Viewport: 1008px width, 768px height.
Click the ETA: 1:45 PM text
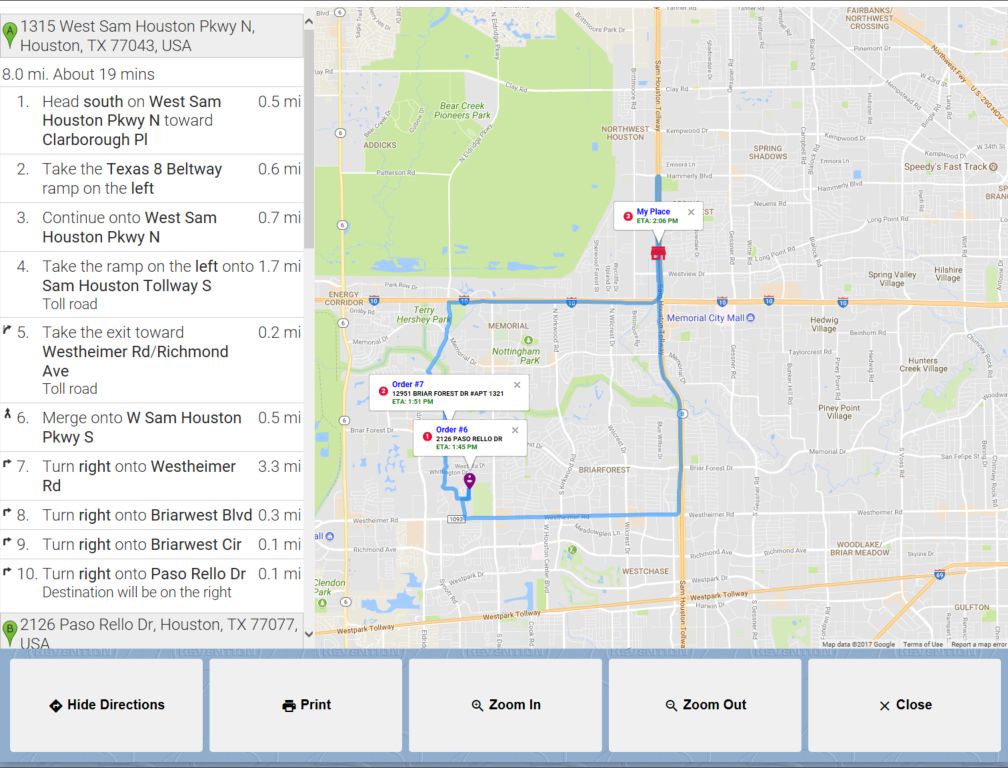click(456, 447)
